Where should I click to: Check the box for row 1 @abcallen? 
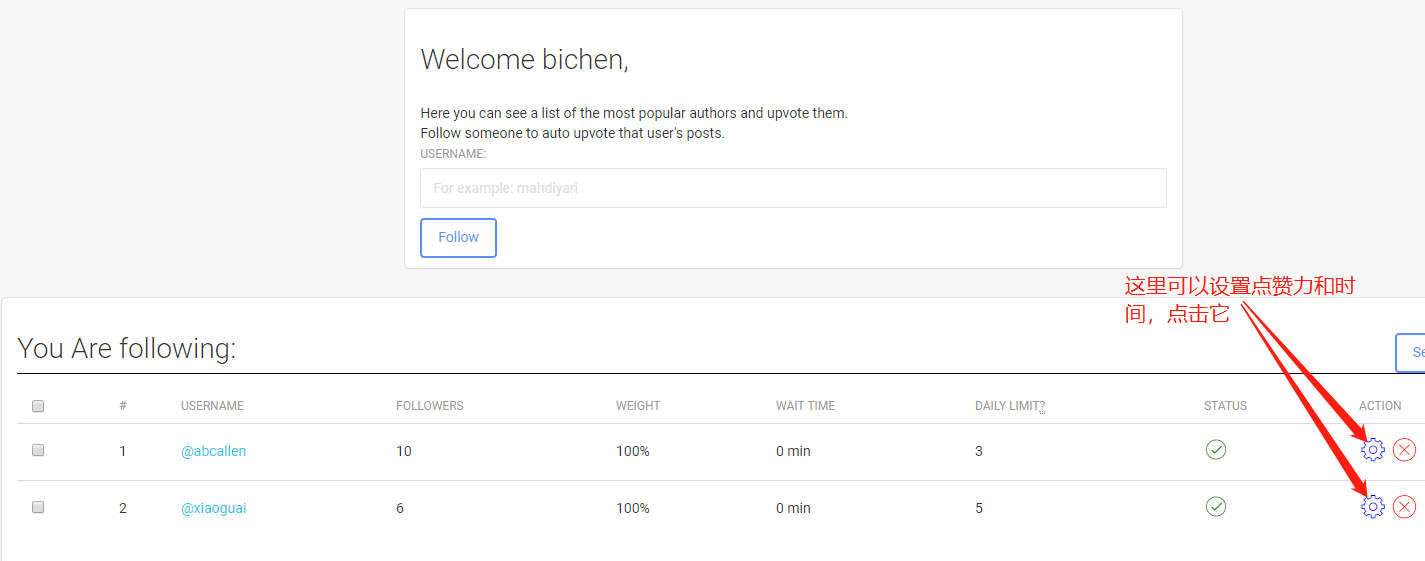point(38,450)
